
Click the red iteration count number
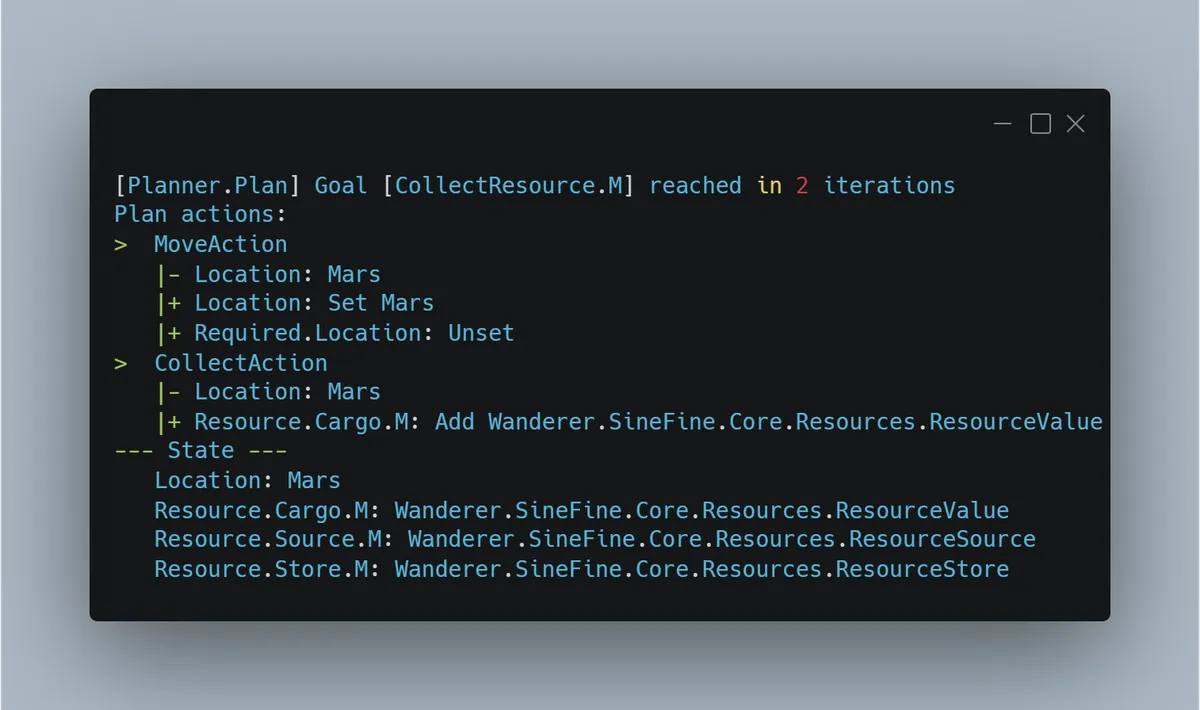coord(802,186)
